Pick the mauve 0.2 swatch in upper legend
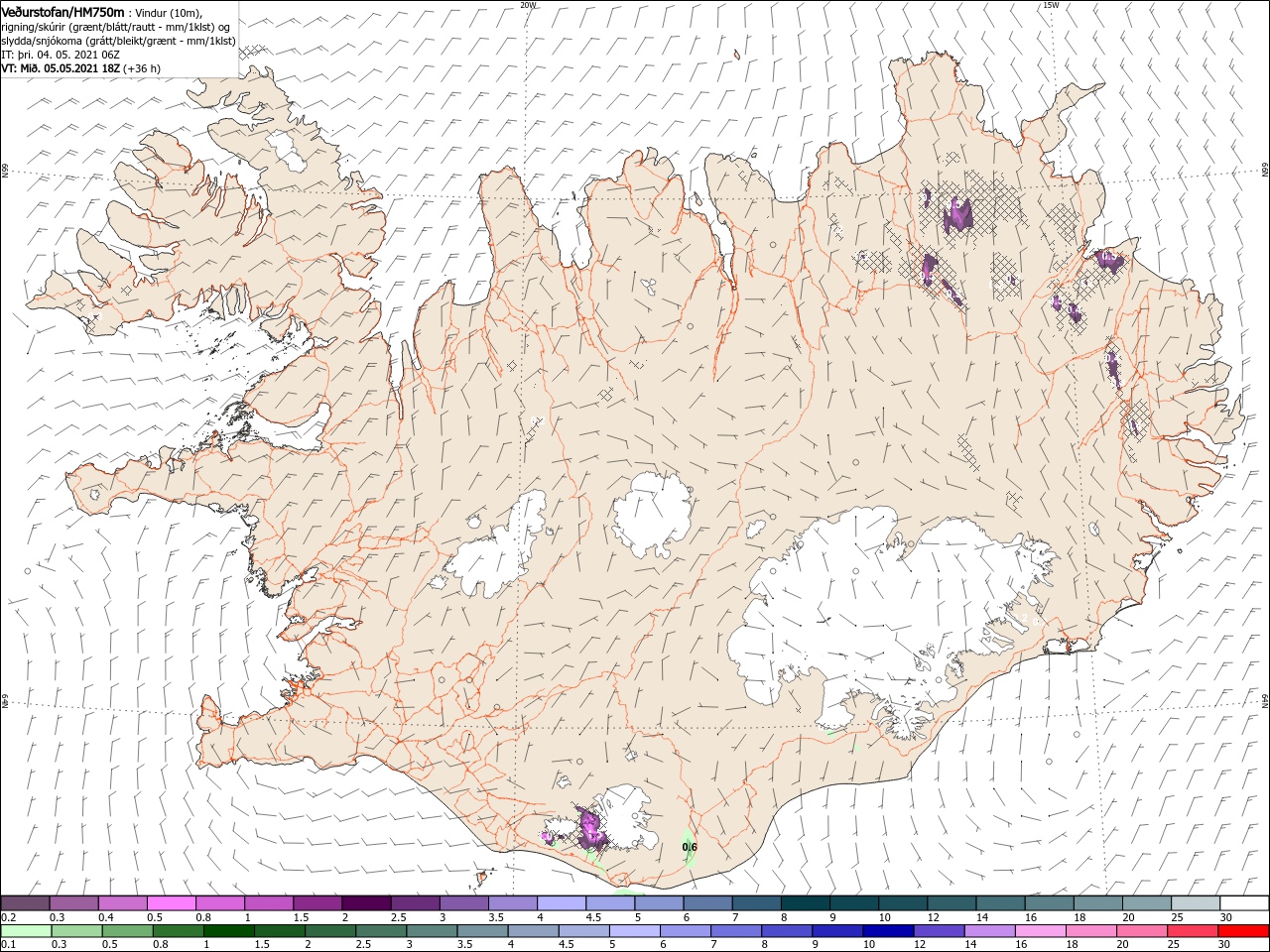1270x952 pixels. [x=25, y=903]
